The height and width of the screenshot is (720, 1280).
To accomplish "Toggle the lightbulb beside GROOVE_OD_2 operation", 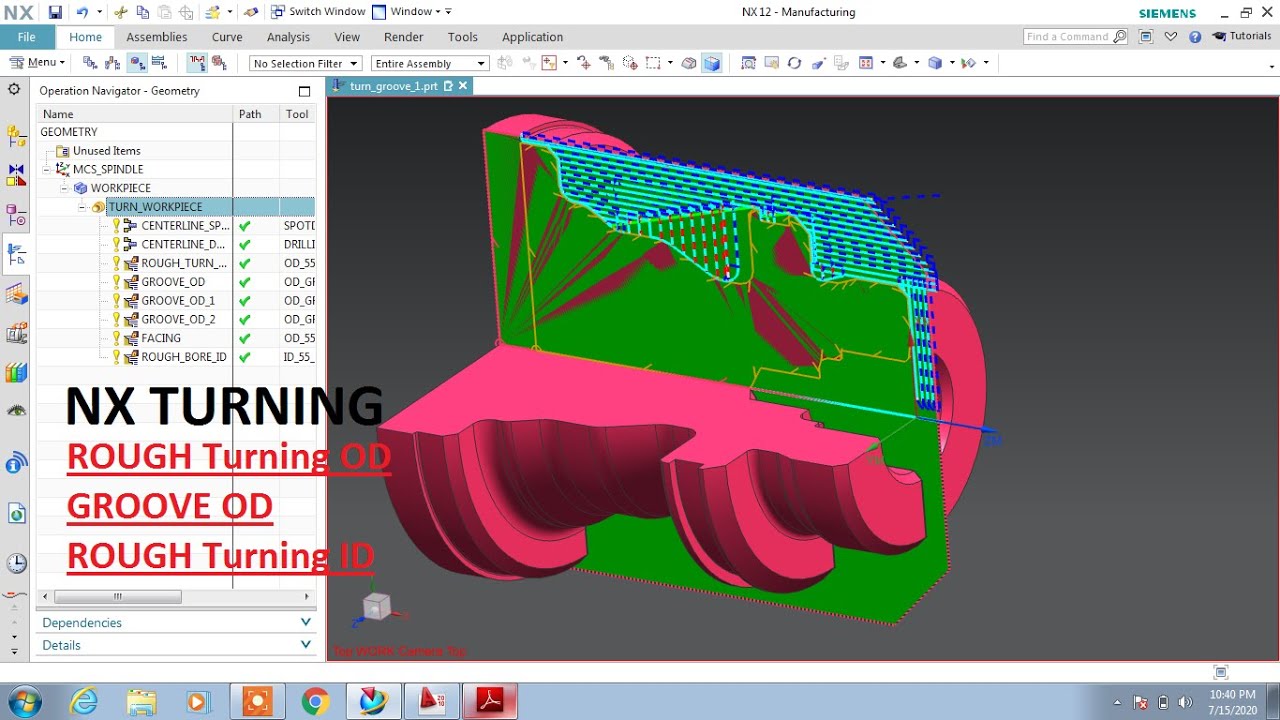I will 116,320.
